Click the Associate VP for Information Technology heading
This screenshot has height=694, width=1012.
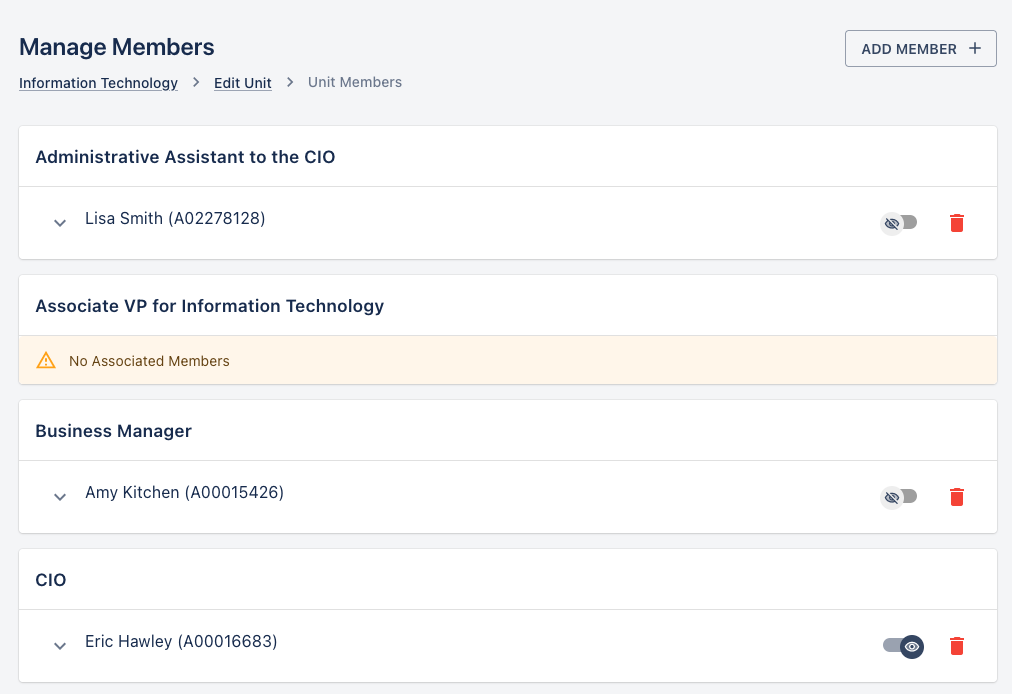pyautogui.click(x=209, y=306)
